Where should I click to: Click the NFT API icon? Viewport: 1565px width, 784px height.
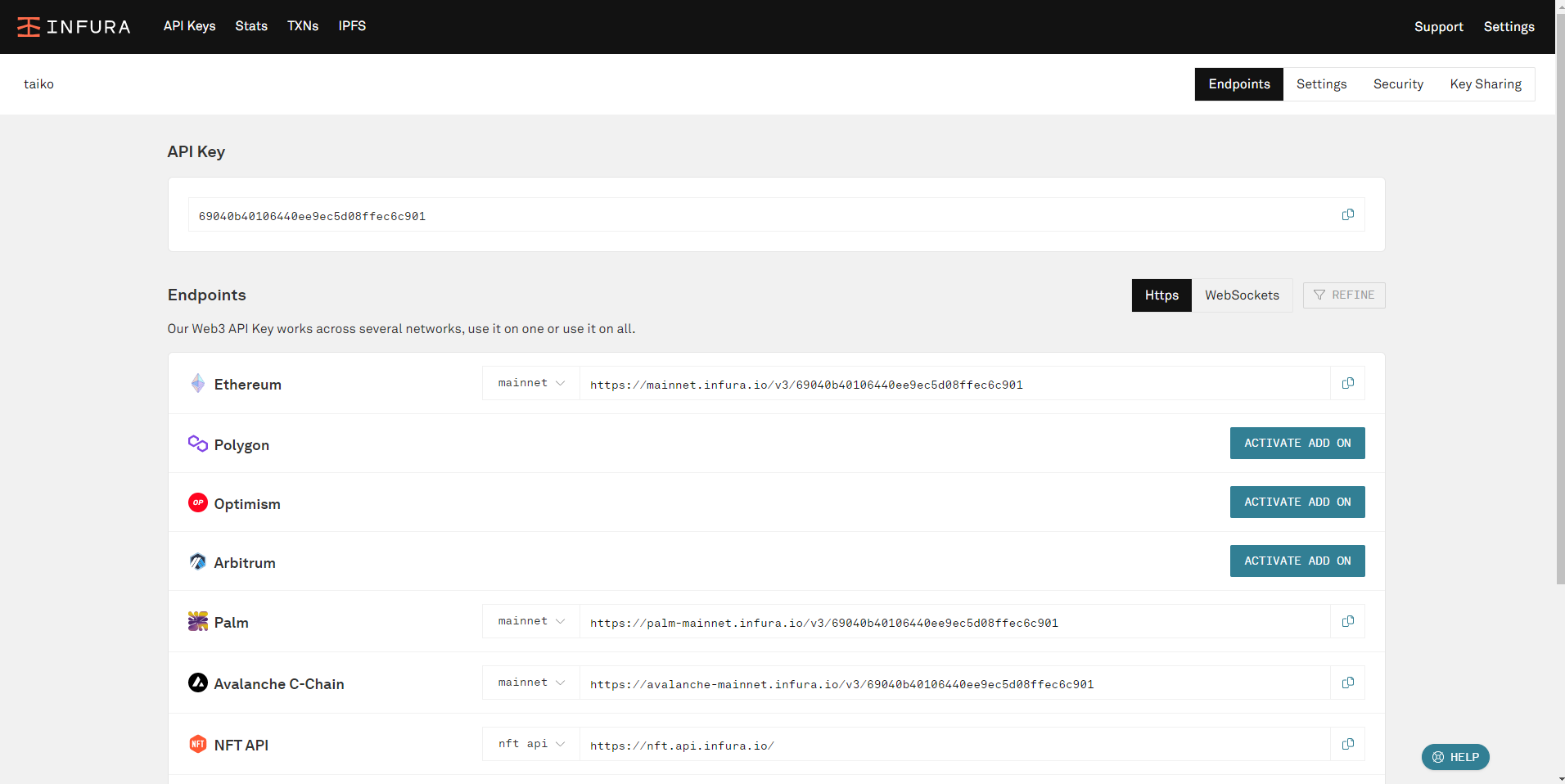198,744
